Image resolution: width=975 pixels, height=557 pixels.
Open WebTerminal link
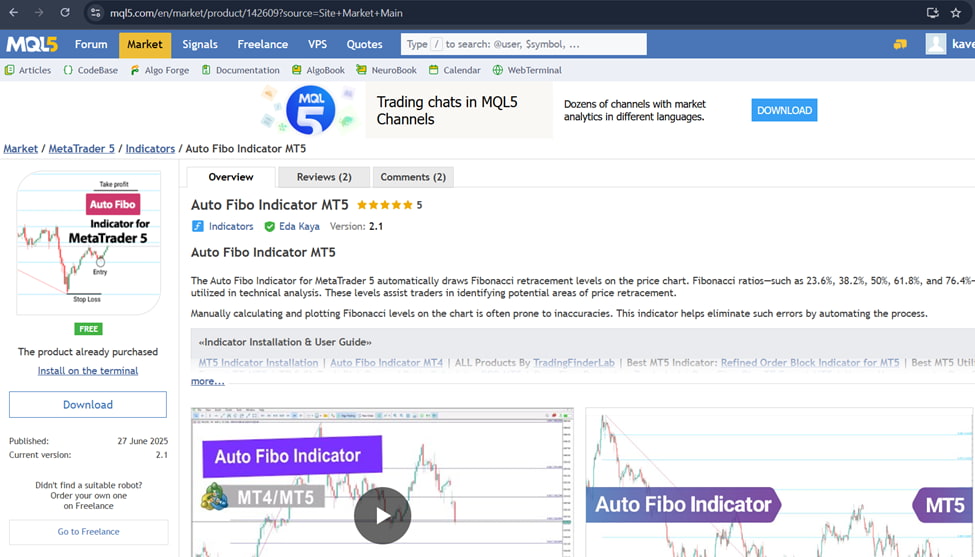527,70
